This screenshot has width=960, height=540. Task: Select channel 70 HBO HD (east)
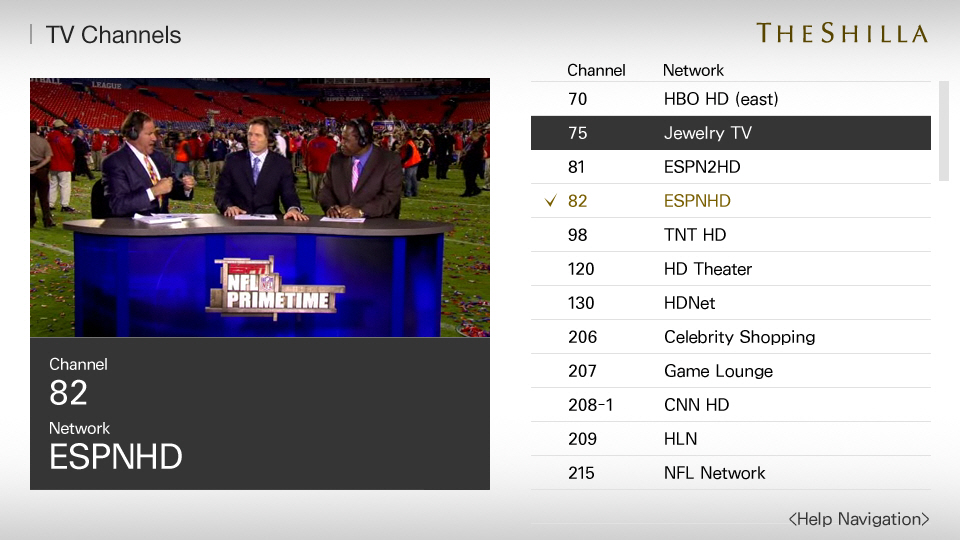(730, 99)
